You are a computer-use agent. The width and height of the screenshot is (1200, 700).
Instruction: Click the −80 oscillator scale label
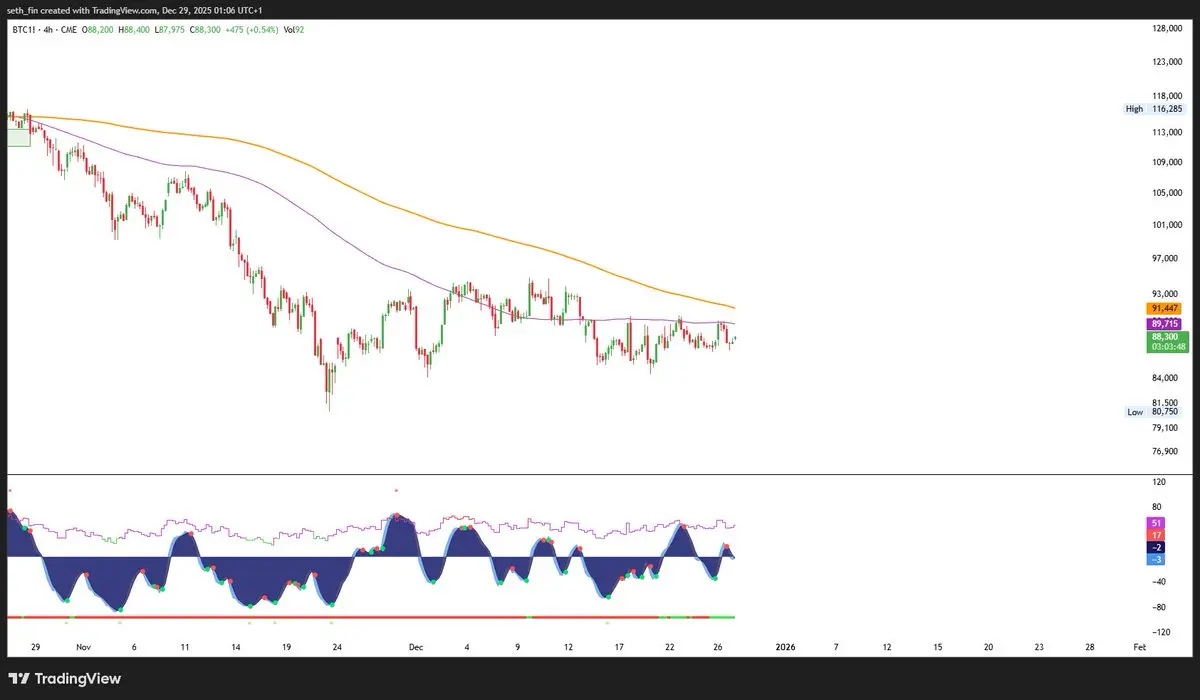1159,607
